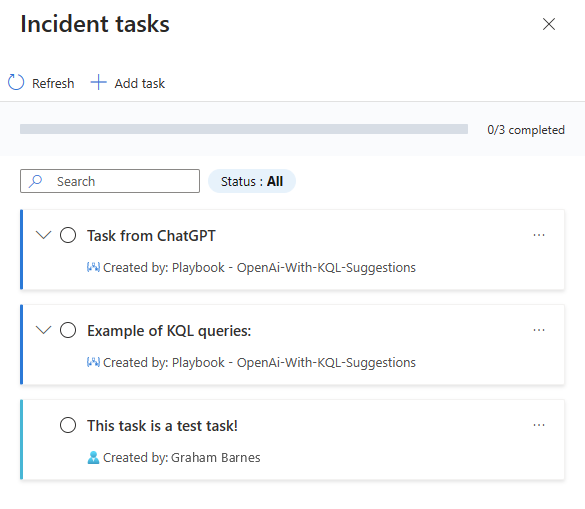Mark This task is a test task complete

click(x=68, y=425)
